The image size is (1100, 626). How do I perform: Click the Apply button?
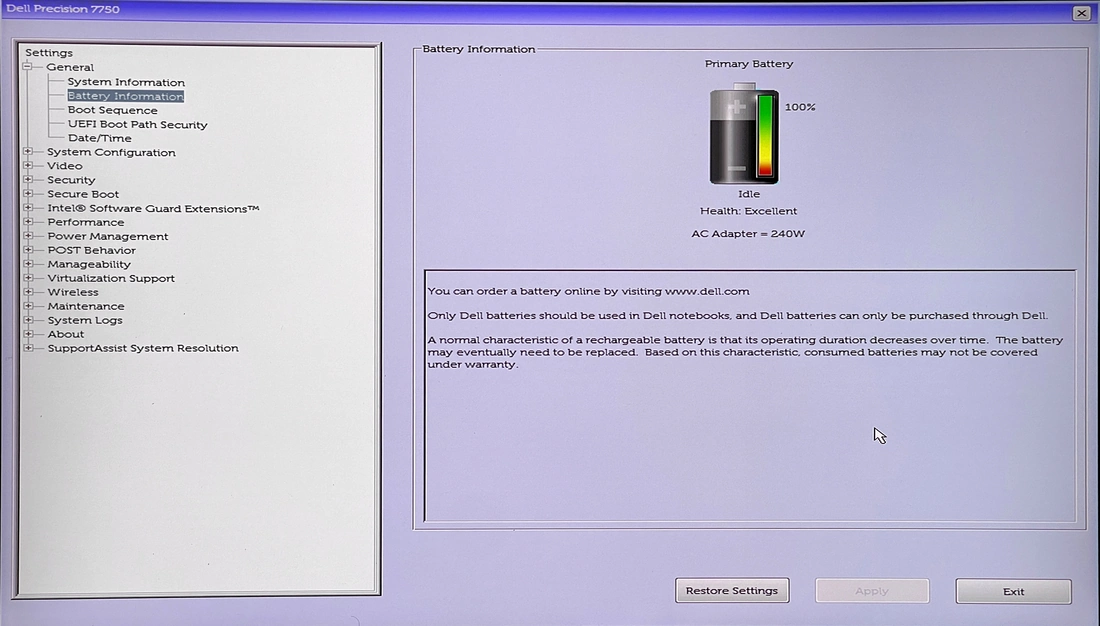coord(872,591)
